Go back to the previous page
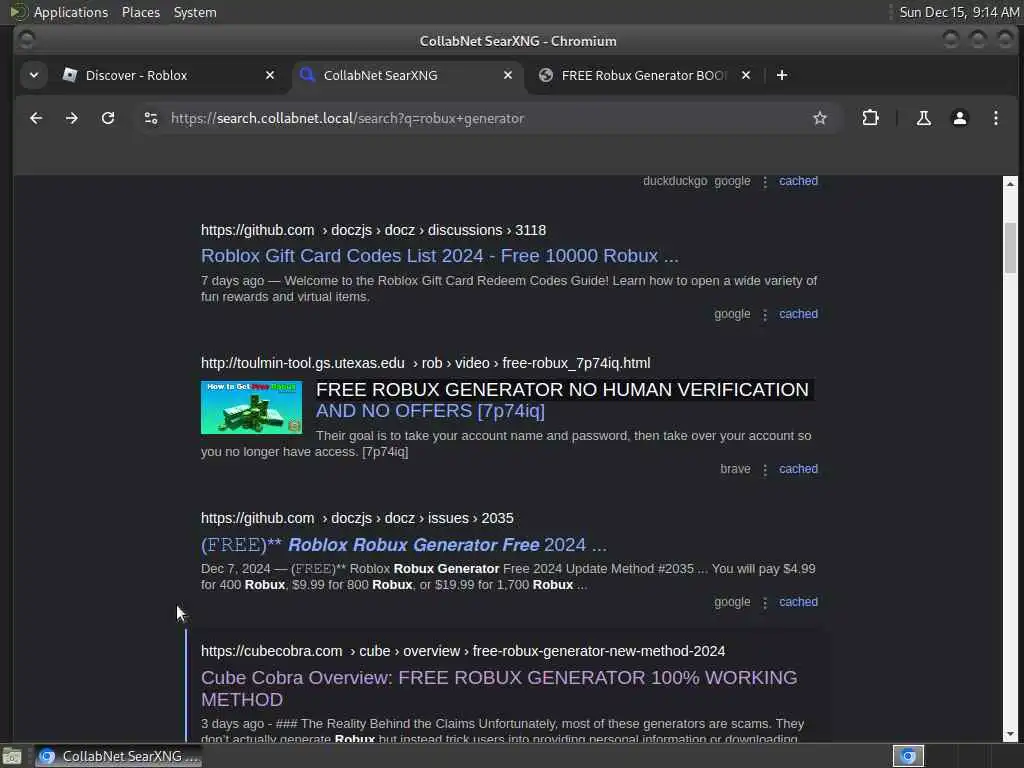Image resolution: width=1024 pixels, height=768 pixels. [36, 118]
